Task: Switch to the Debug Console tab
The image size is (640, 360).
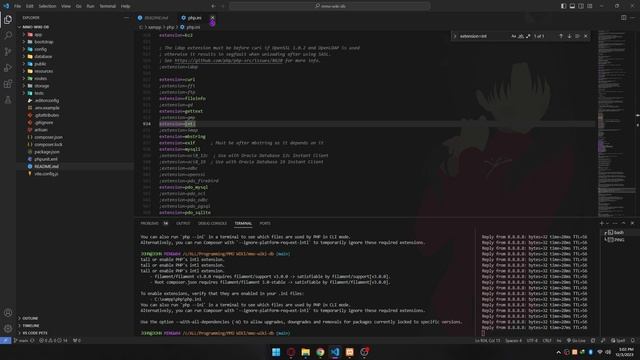Action: click(212, 224)
